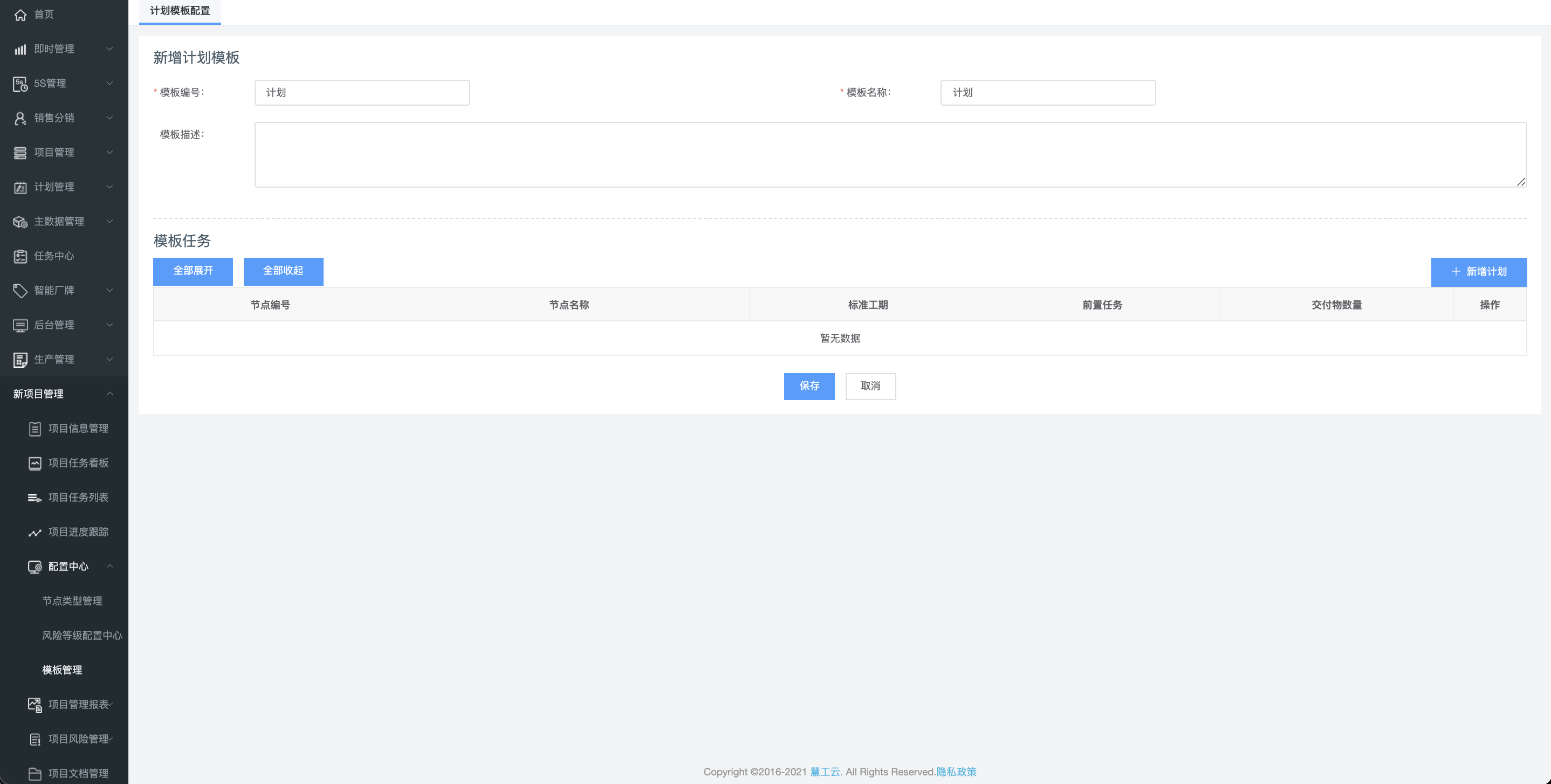Image resolution: width=1551 pixels, height=784 pixels.
Task: Click the 项目进度跟踪 trend line icon
Action: click(x=35, y=532)
